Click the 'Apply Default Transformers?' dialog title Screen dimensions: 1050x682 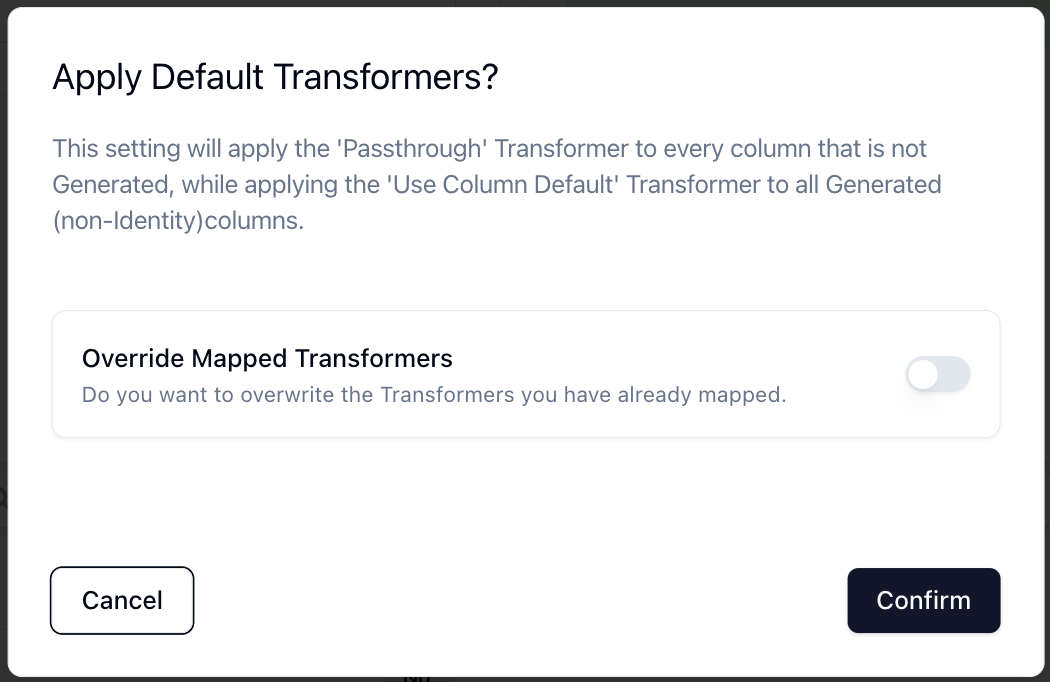[x=275, y=77]
